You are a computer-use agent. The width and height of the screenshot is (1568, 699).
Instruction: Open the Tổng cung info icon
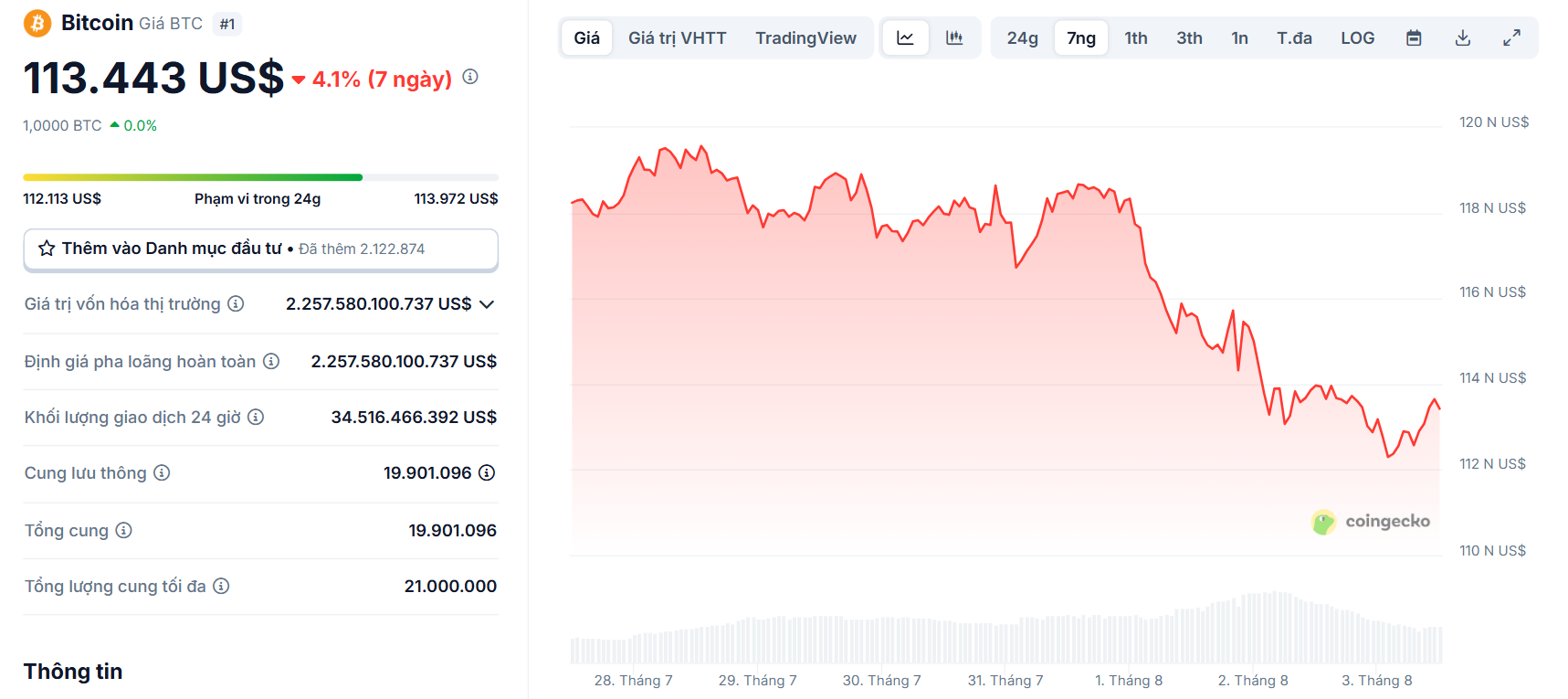(x=124, y=530)
